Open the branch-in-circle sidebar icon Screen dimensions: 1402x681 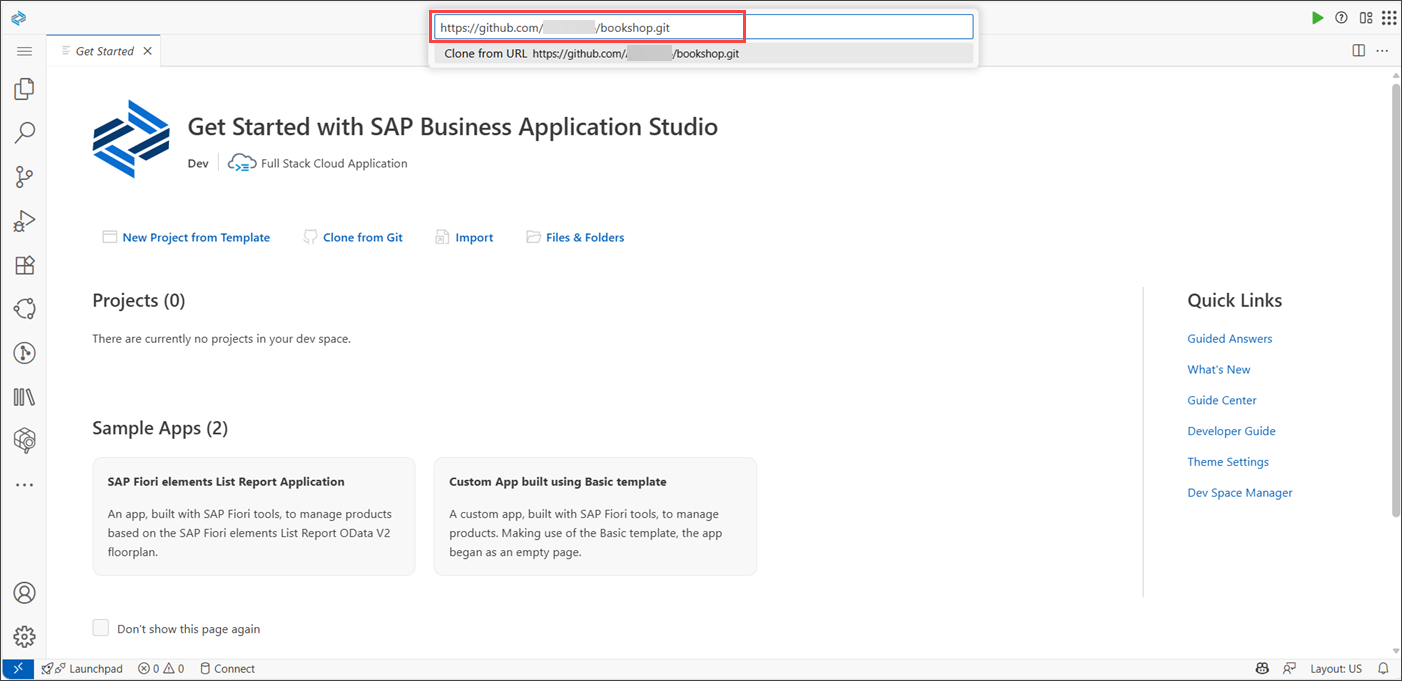[x=24, y=353]
